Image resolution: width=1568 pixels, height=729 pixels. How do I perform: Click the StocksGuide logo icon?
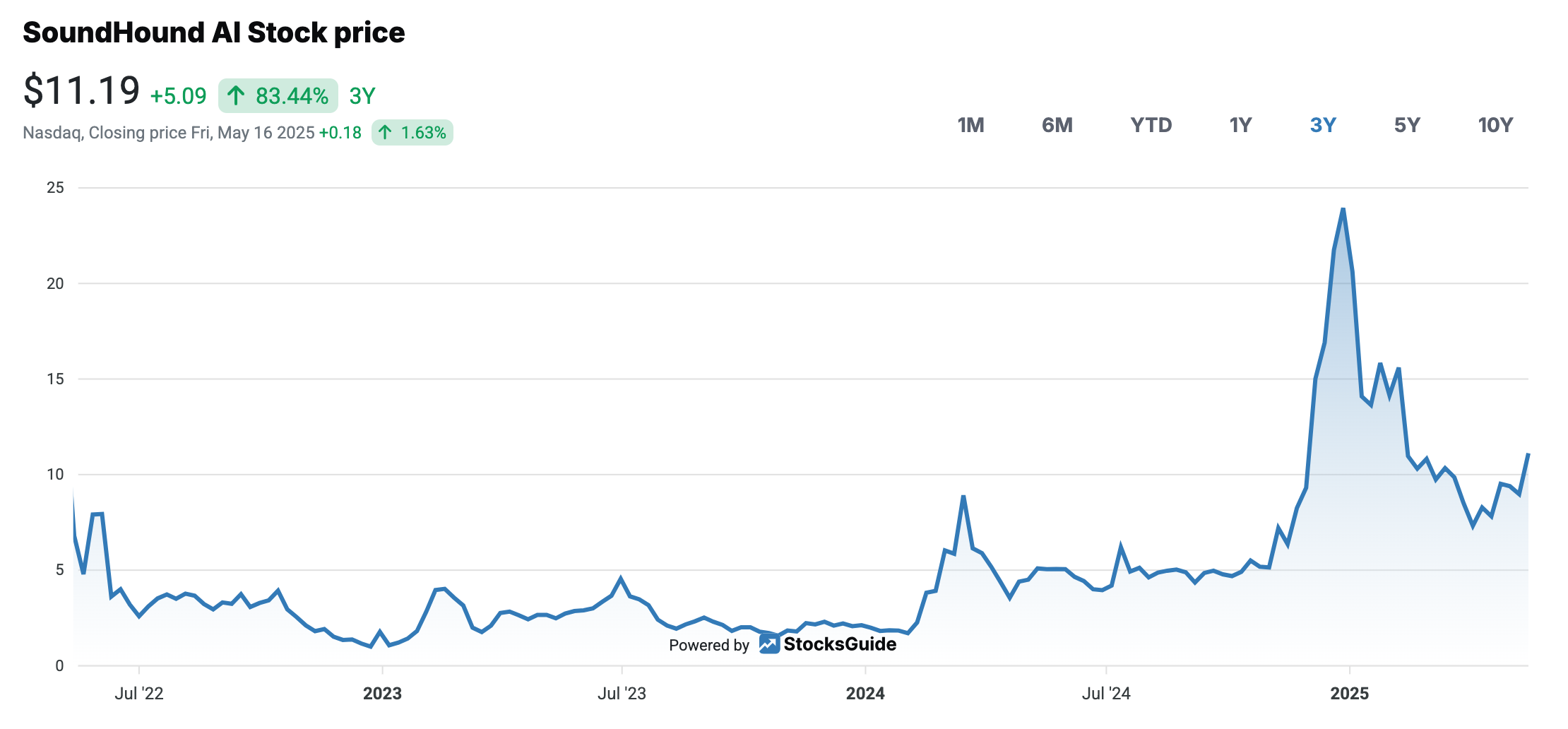click(769, 644)
